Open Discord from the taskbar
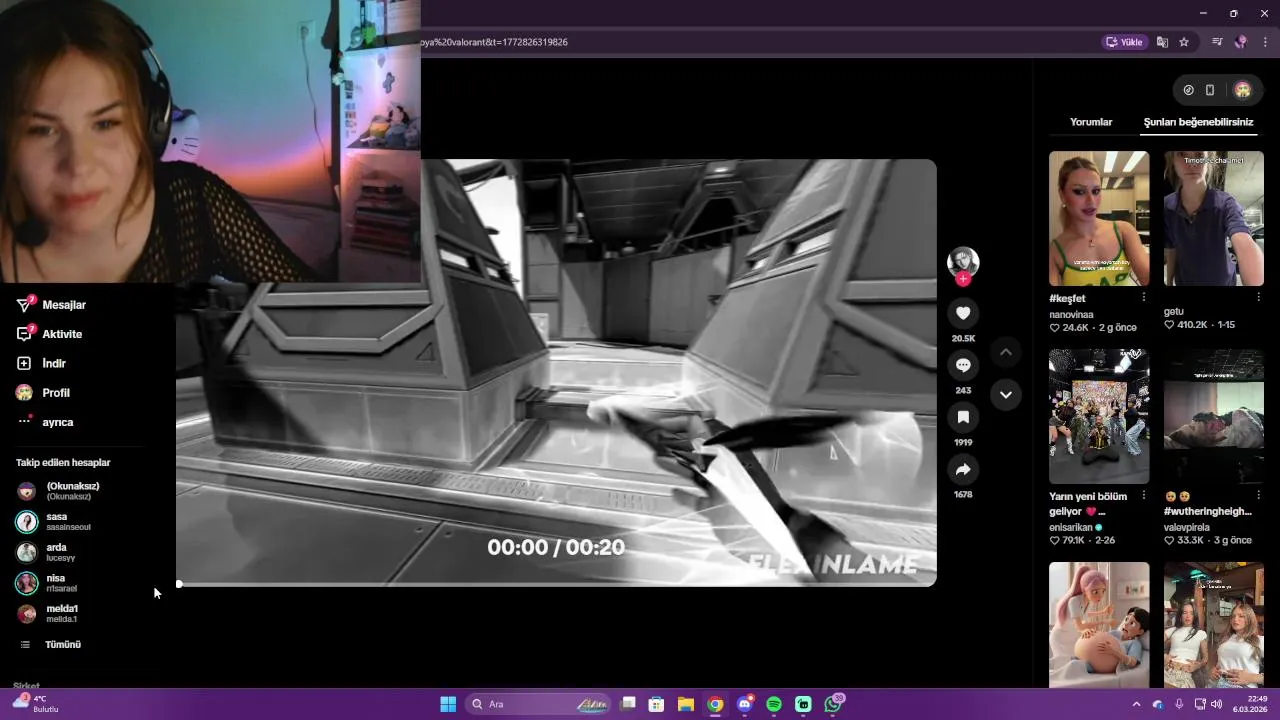 (x=745, y=704)
